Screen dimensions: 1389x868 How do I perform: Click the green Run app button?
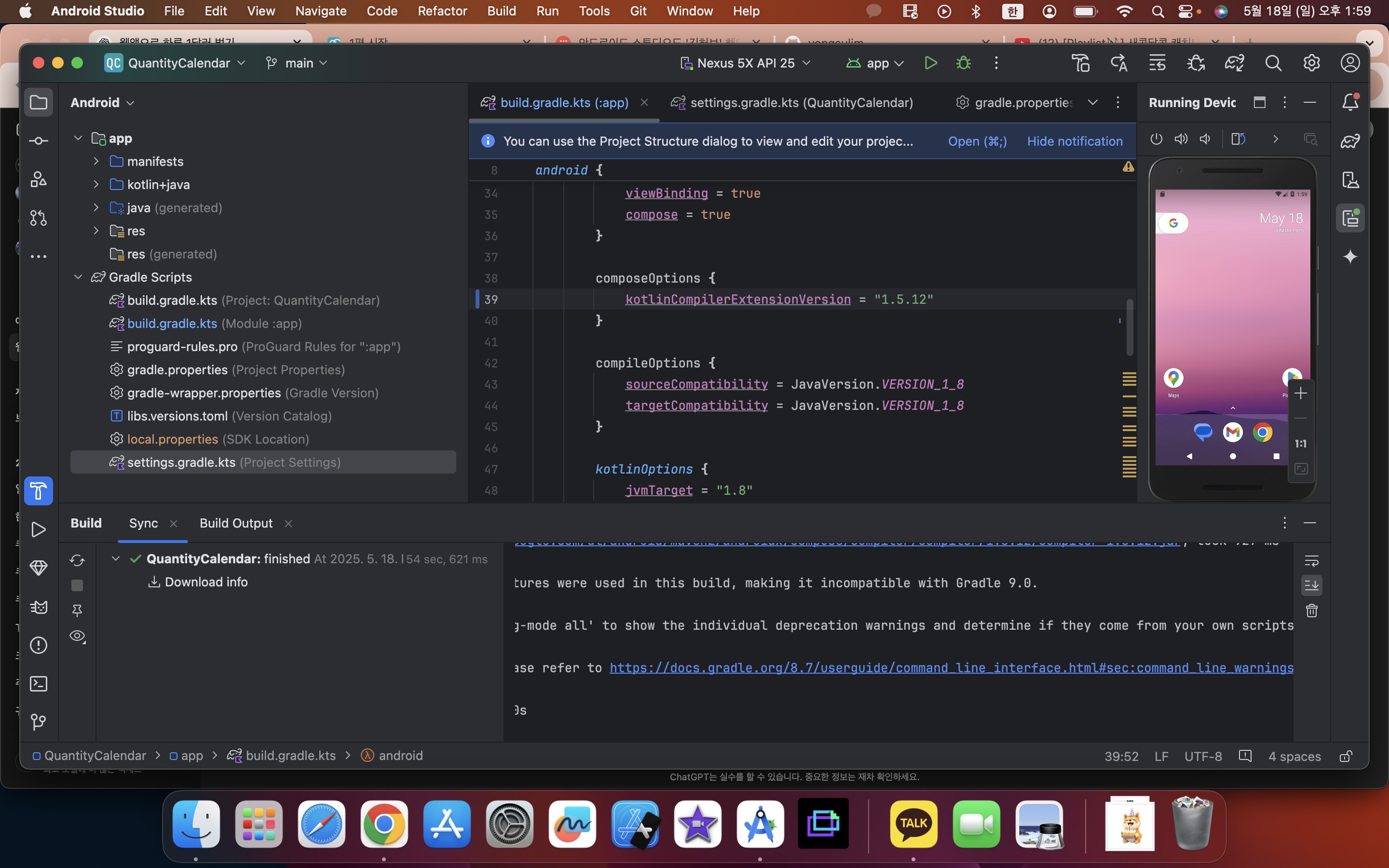tap(930, 63)
